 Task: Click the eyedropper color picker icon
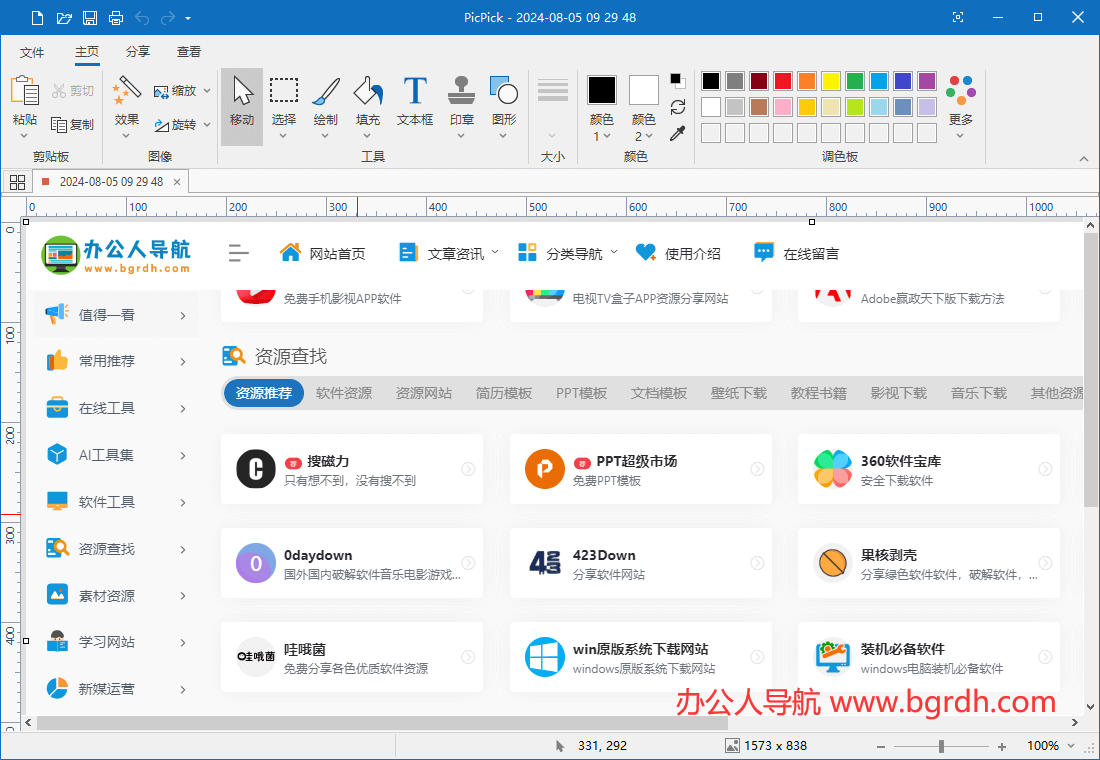click(677, 133)
